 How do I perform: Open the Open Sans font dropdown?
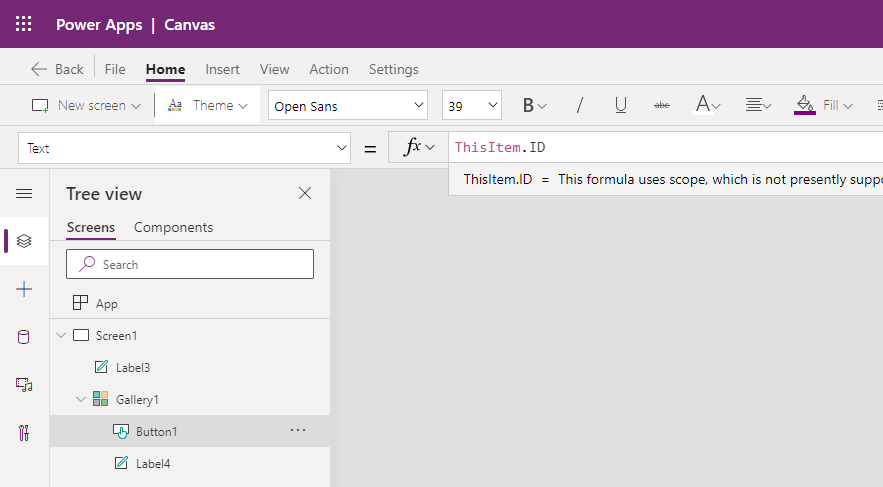(348, 105)
